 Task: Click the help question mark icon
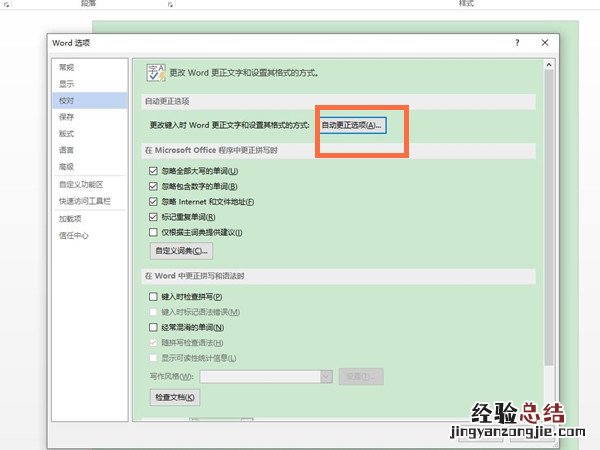tap(517, 44)
